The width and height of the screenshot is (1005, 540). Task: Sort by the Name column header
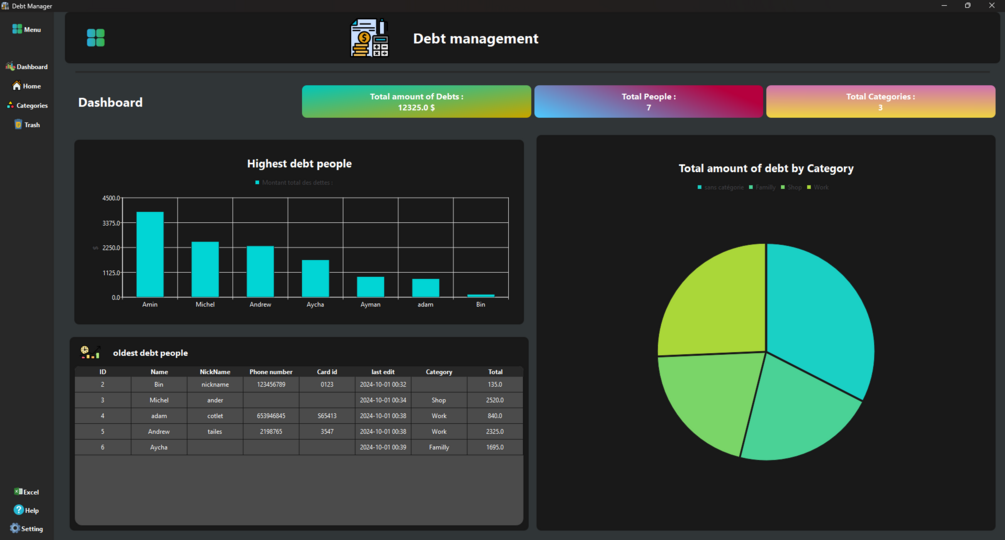click(159, 372)
